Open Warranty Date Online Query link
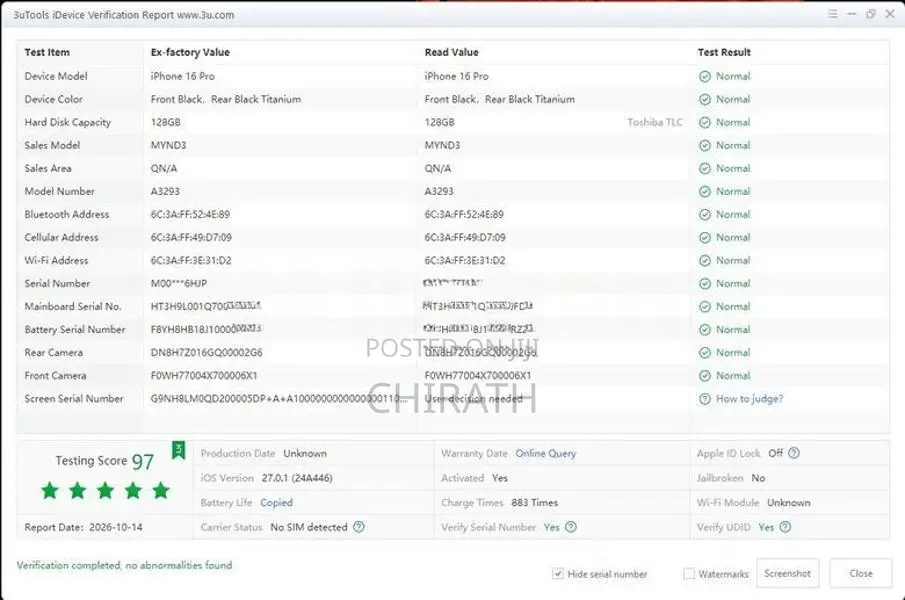 pyautogui.click(x=545, y=453)
